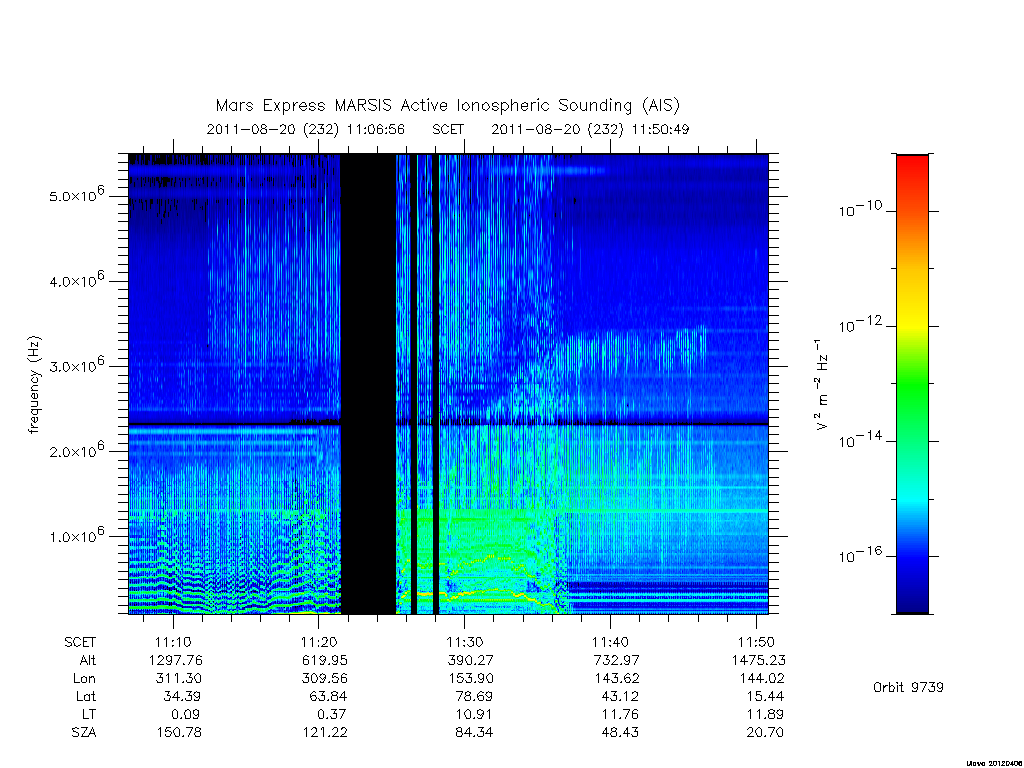Click the 10⁻¹⁰ colorbar label

(860, 208)
